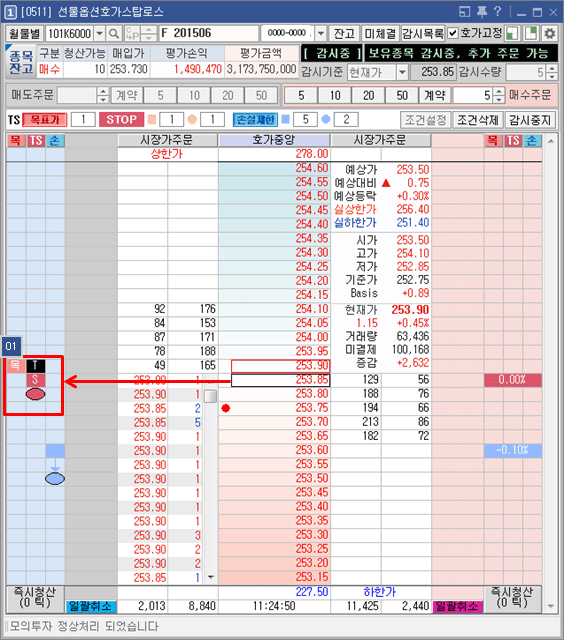Open the 101K6000 symbol code dropdown

[100, 33]
